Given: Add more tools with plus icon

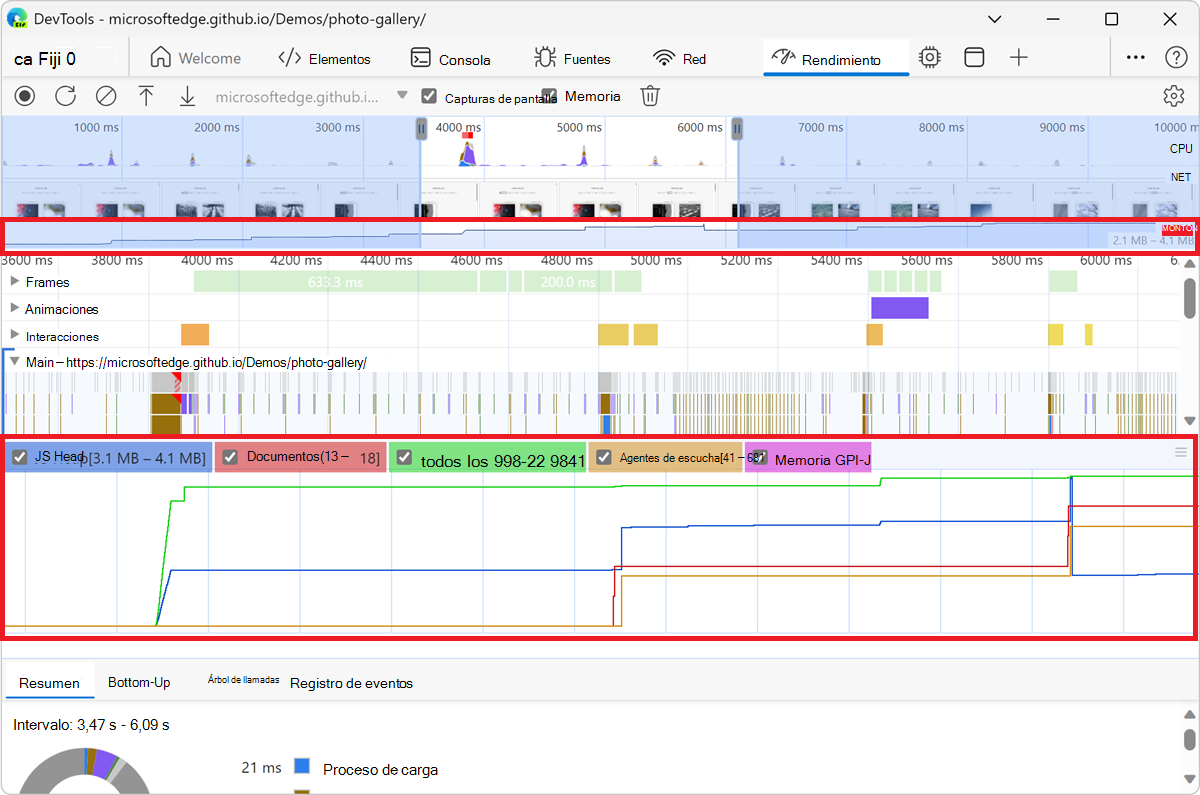Looking at the screenshot, I should click(1018, 57).
